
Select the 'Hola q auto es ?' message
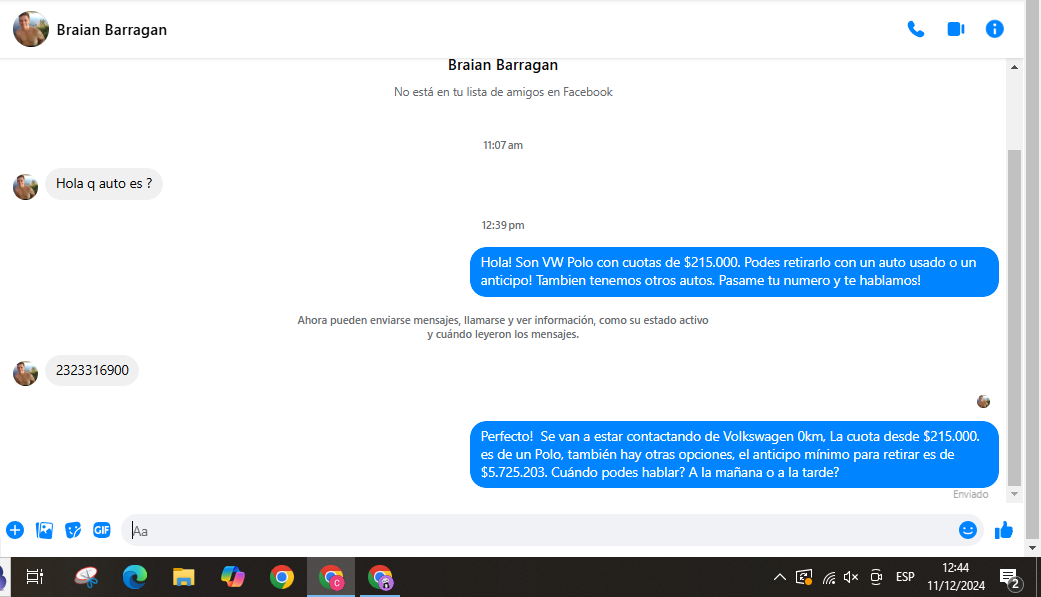[104, 184]
